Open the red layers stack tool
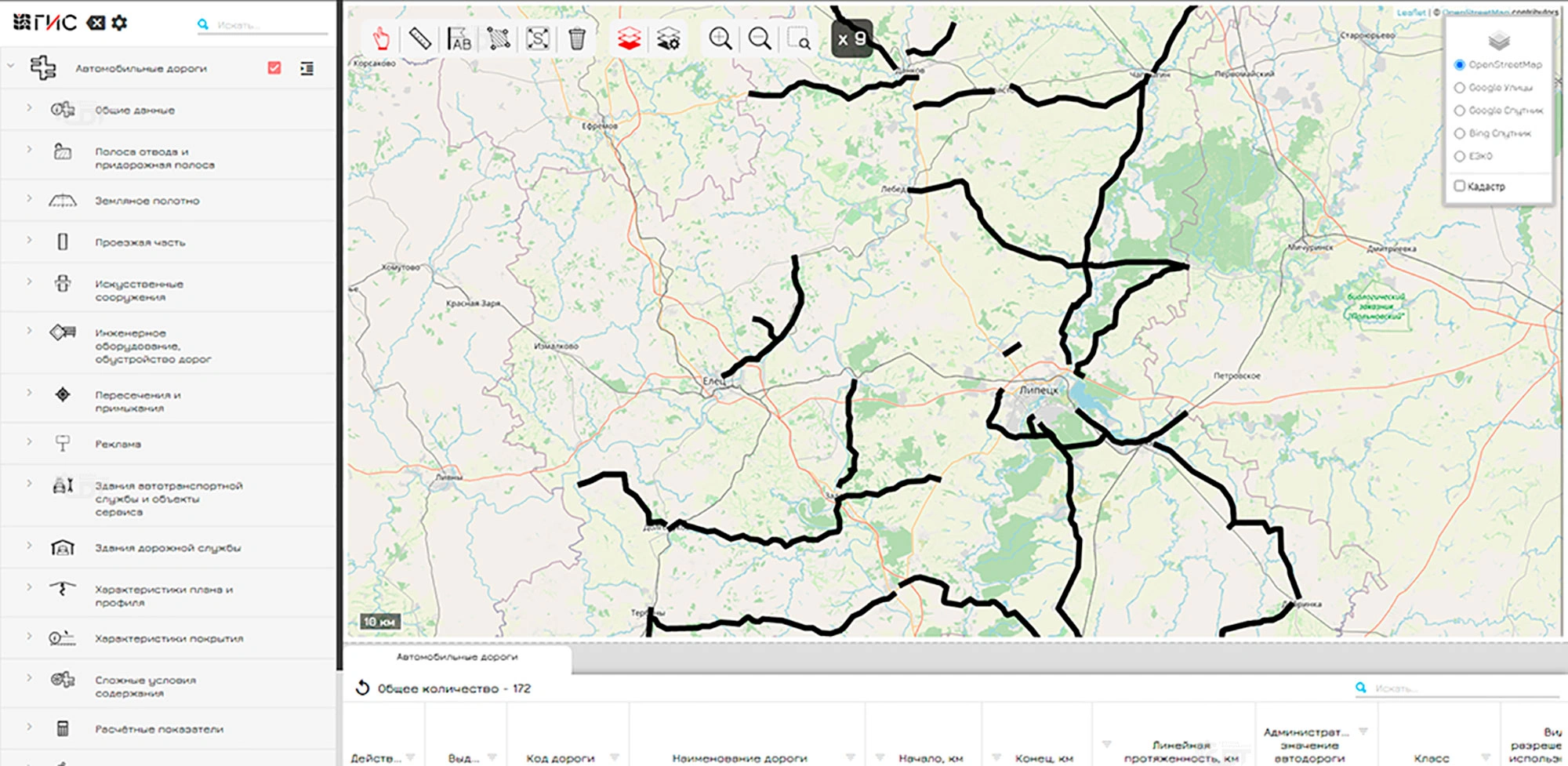This screenshot has width=1568, height=766. 629,38
